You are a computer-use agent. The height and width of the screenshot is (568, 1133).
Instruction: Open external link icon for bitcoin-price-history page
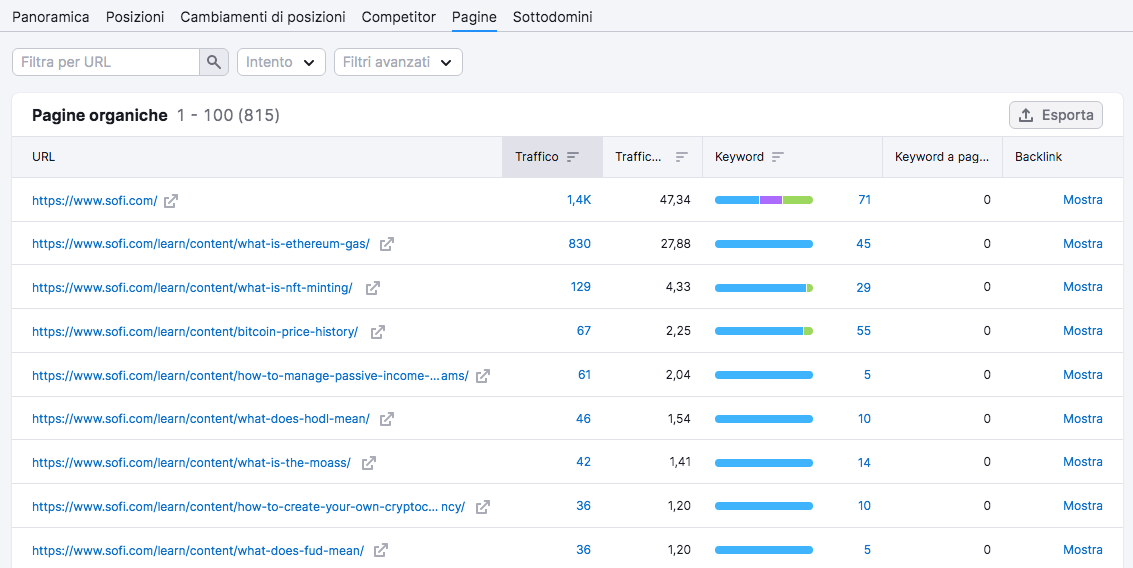378,332
